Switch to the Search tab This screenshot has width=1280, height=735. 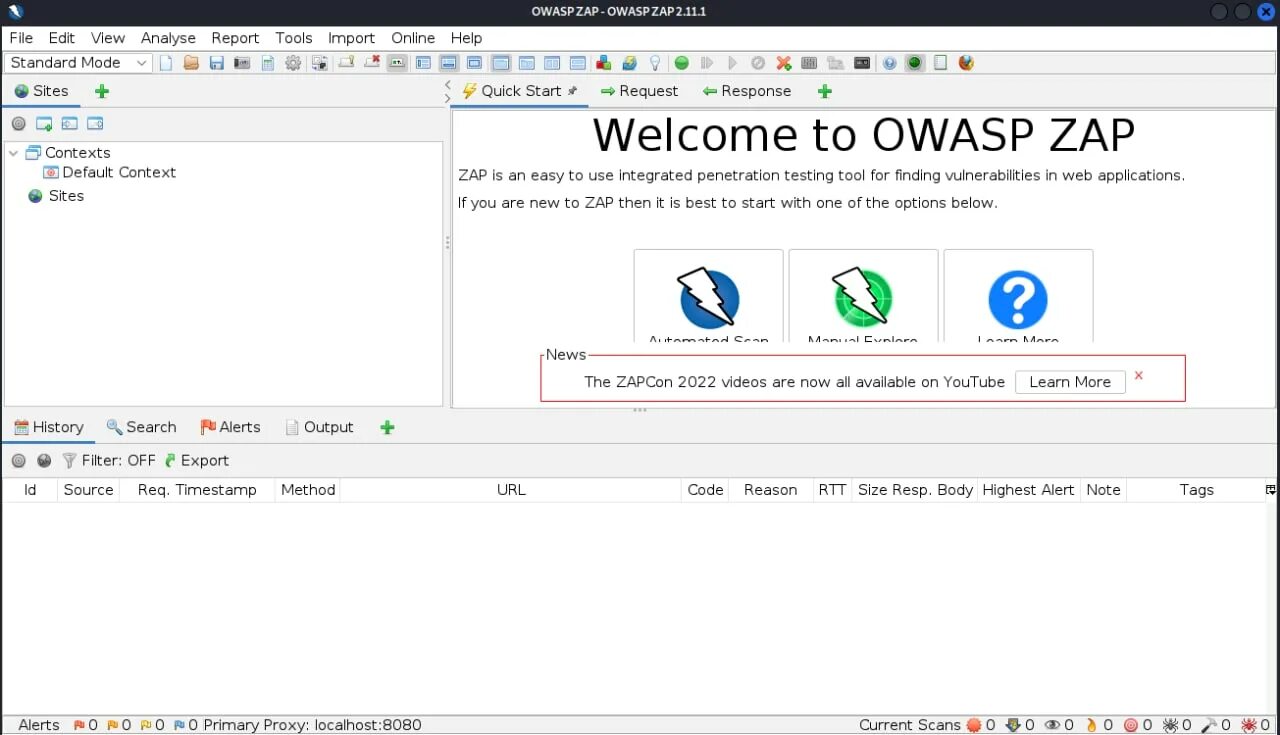coord(141,427)
